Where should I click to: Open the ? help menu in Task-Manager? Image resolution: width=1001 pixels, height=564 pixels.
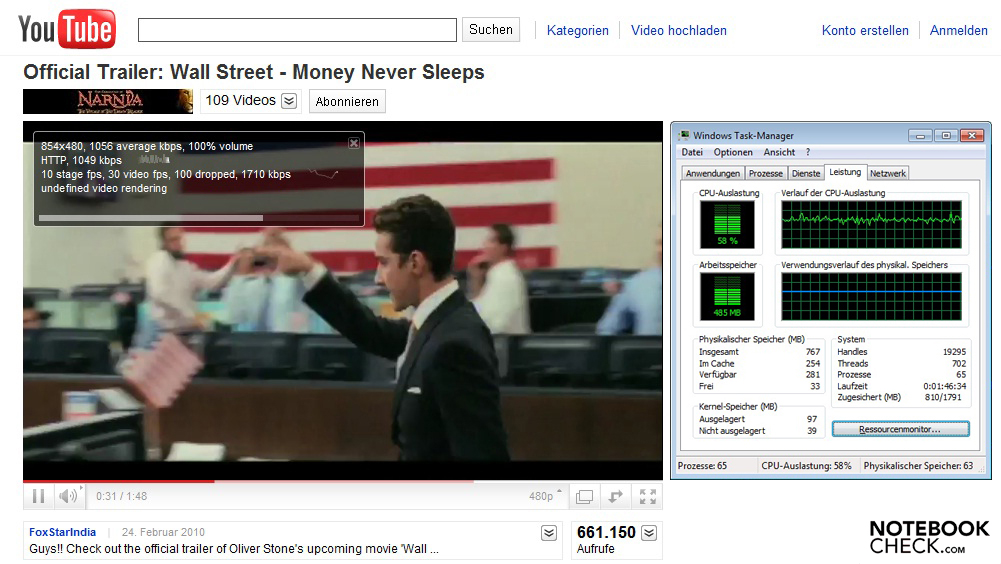(x=808, y=152)
